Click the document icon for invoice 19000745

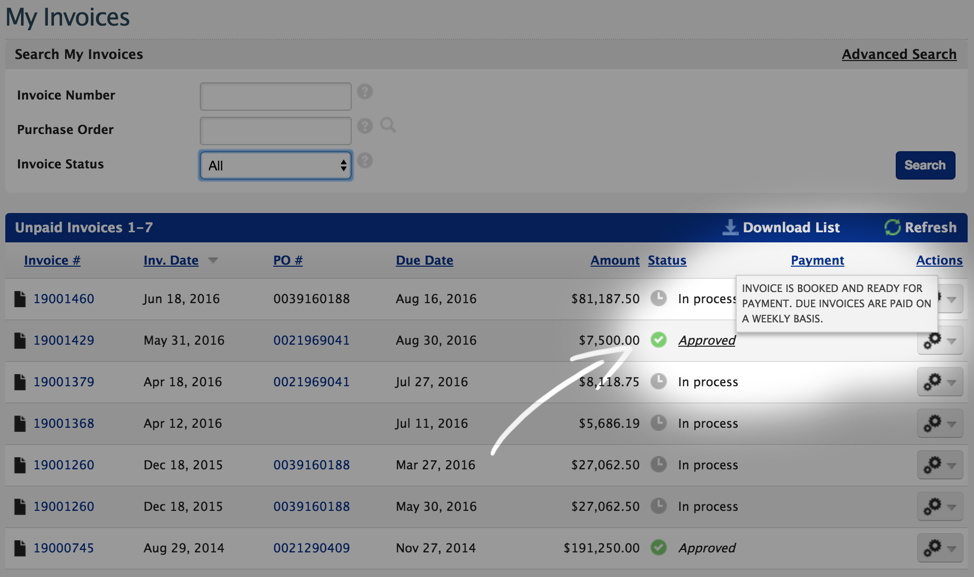point(20,548)
